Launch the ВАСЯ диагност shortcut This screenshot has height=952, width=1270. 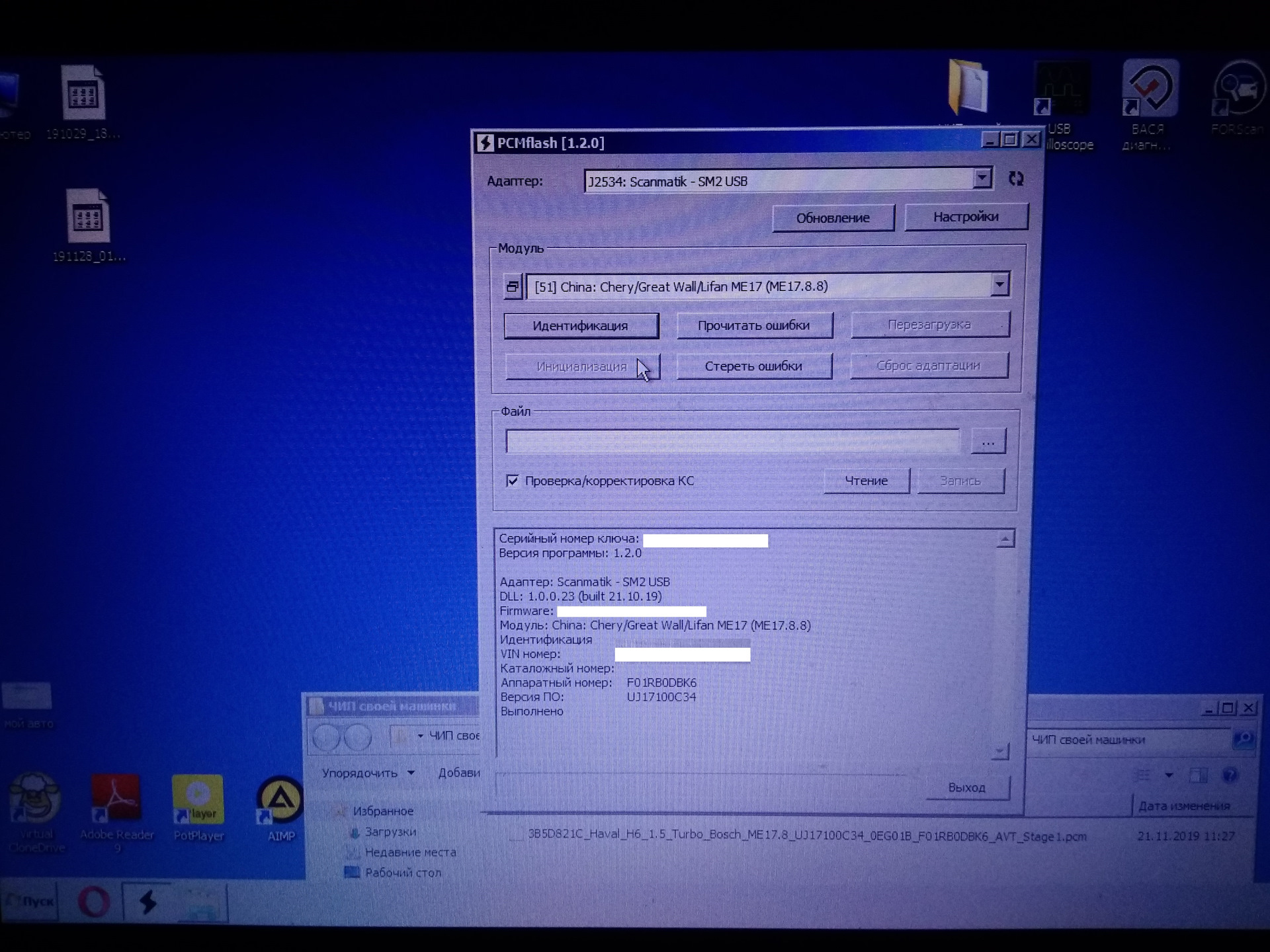[1149, 106]
